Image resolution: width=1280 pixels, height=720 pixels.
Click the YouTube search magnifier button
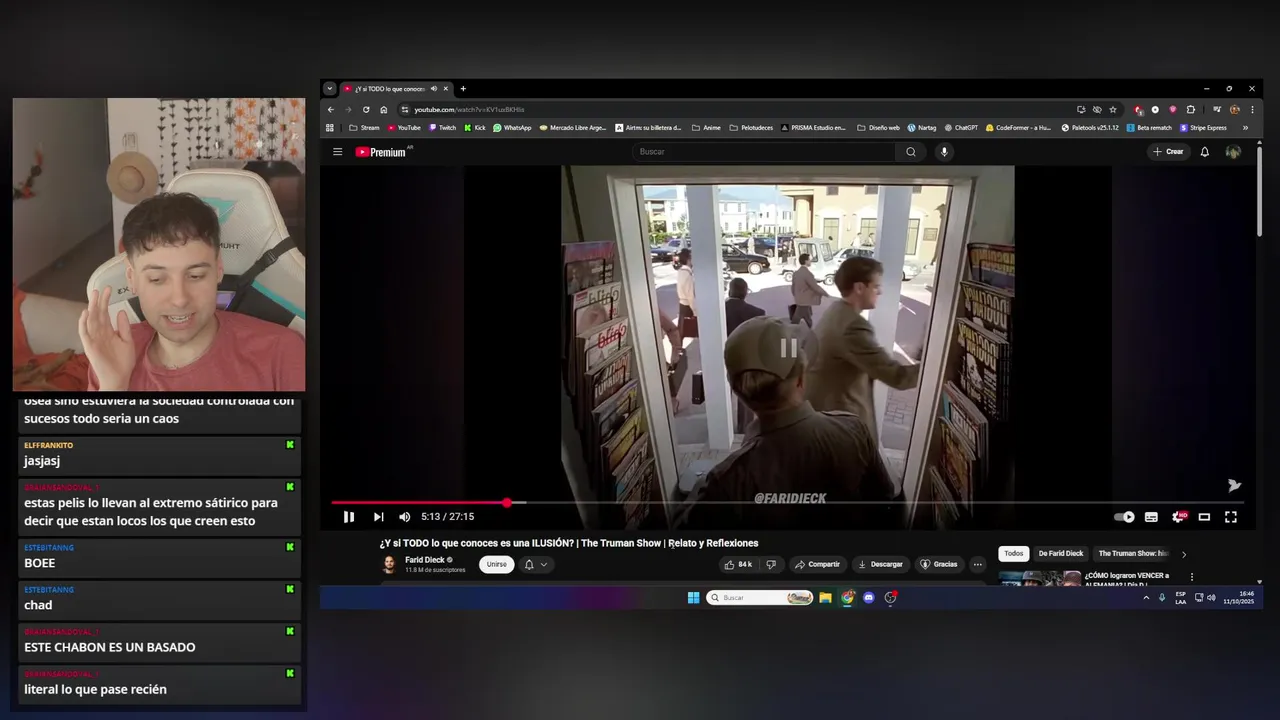(x=910, y=152)
